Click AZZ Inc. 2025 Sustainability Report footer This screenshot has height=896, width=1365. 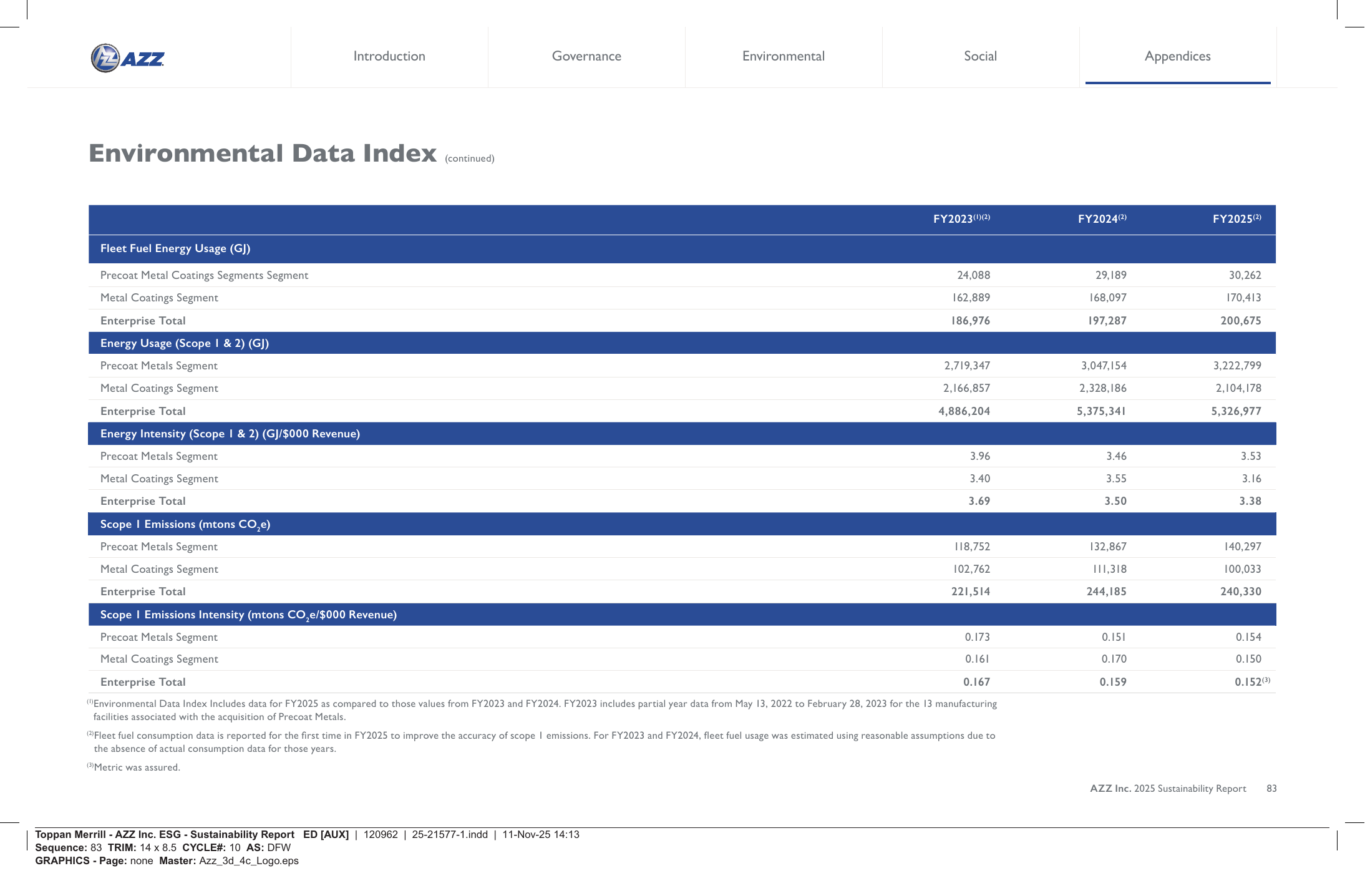1168,789
